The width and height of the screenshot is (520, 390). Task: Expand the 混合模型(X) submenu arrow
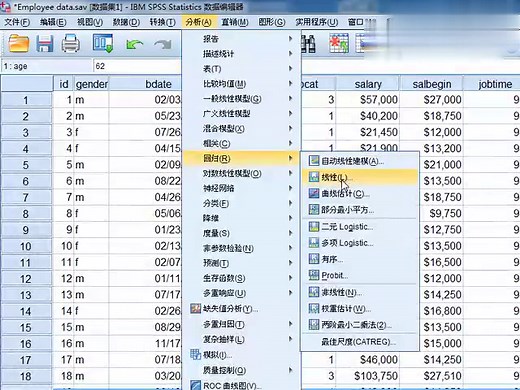coord(291,128)
